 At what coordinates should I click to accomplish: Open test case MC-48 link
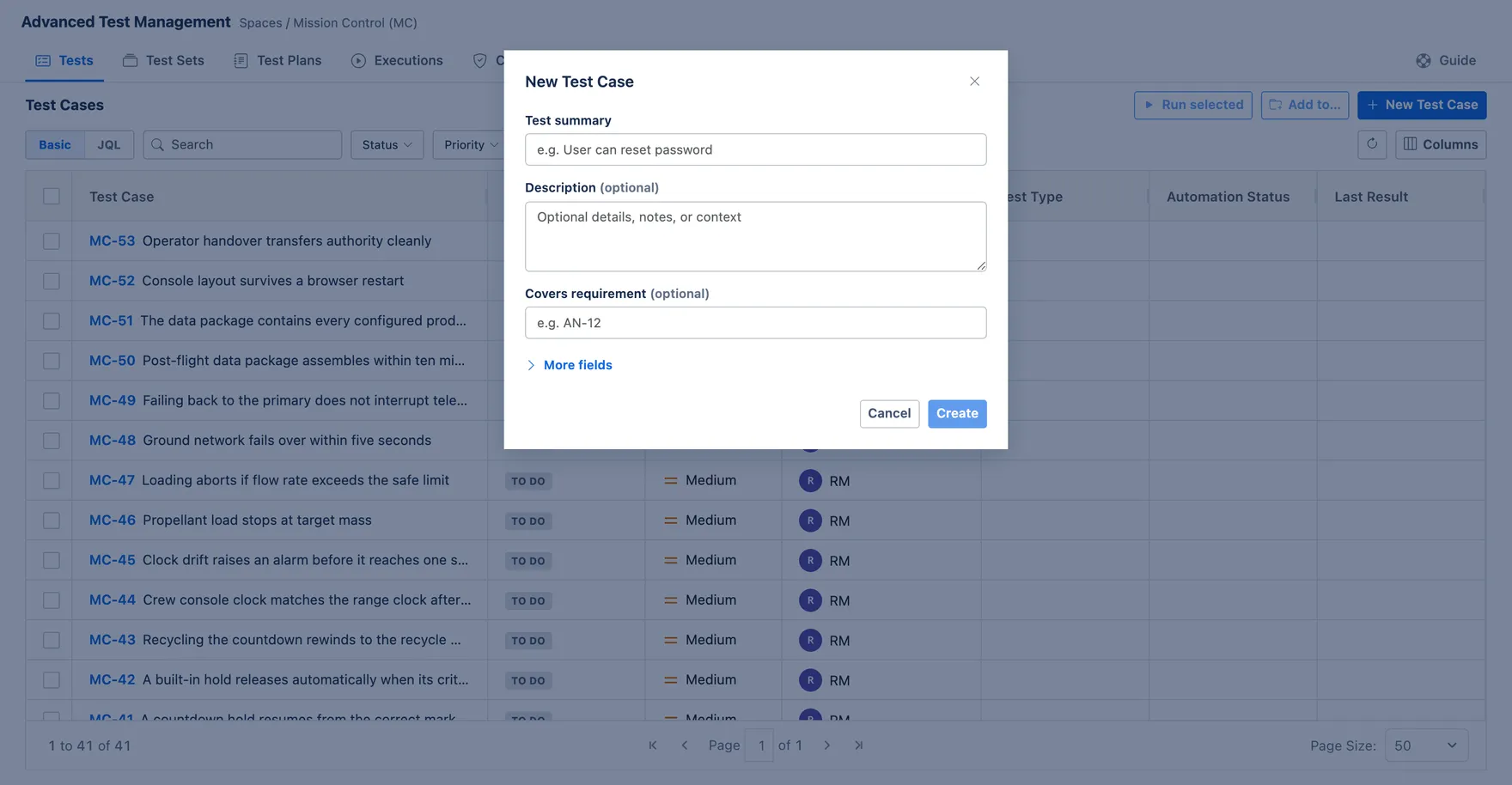coord(113,441)
